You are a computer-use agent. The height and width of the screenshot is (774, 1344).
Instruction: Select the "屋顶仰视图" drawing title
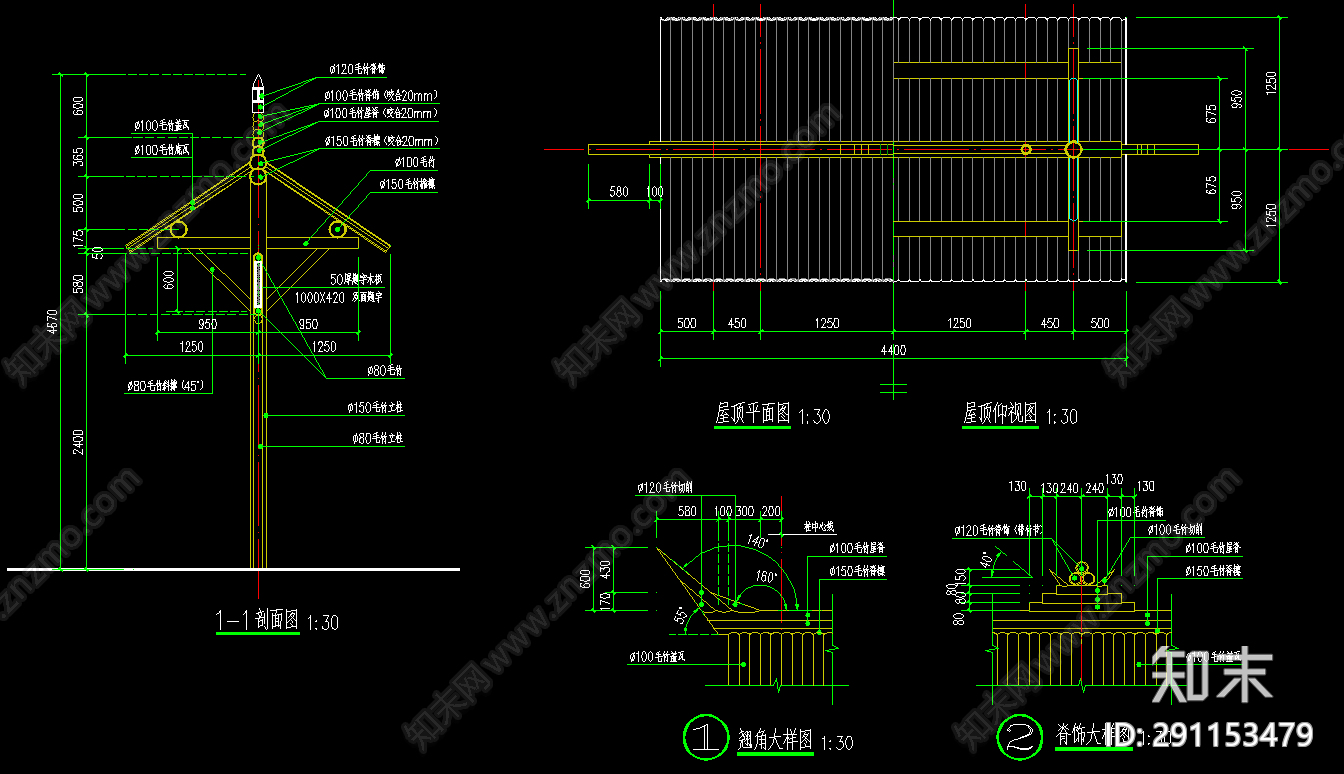999,413
